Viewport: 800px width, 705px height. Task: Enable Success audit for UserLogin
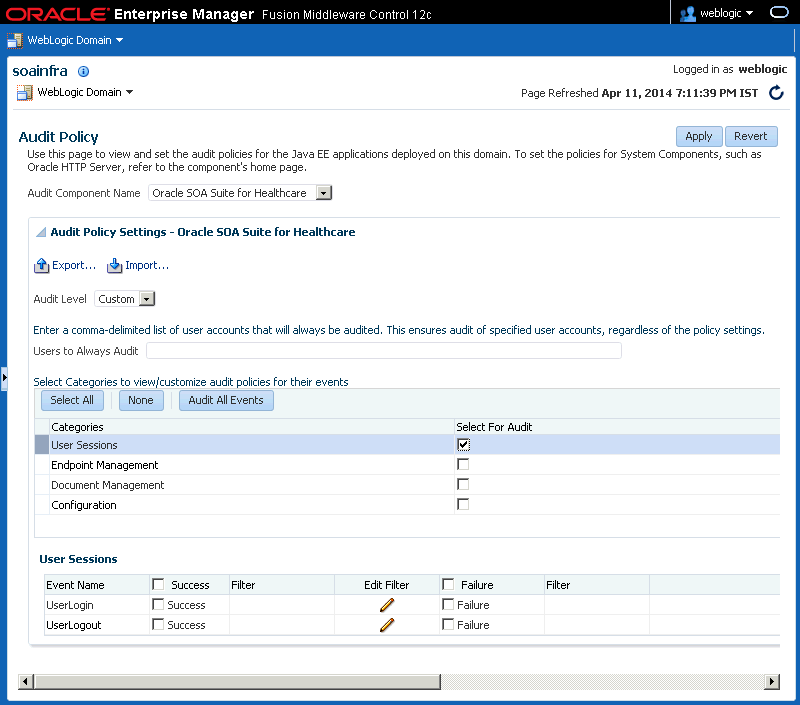coord(158,605)
